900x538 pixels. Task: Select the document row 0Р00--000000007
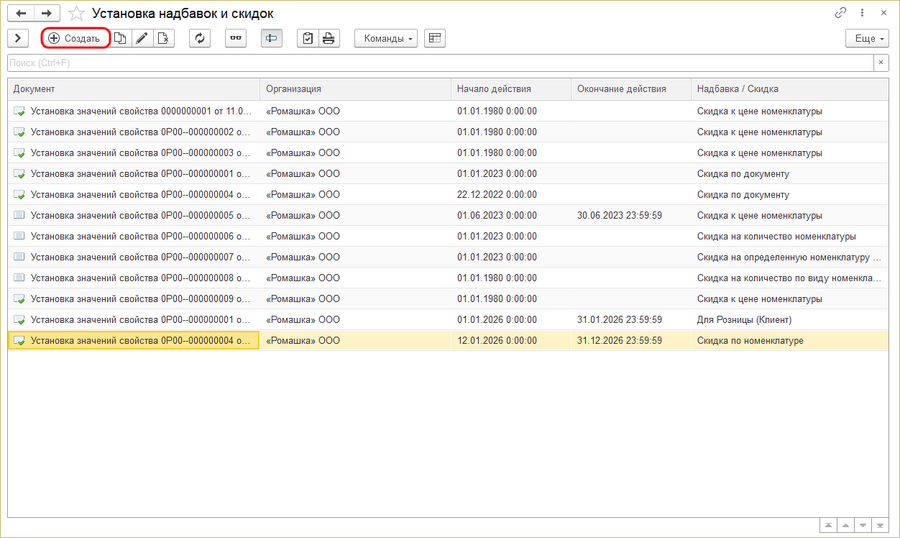click(448, 257)
